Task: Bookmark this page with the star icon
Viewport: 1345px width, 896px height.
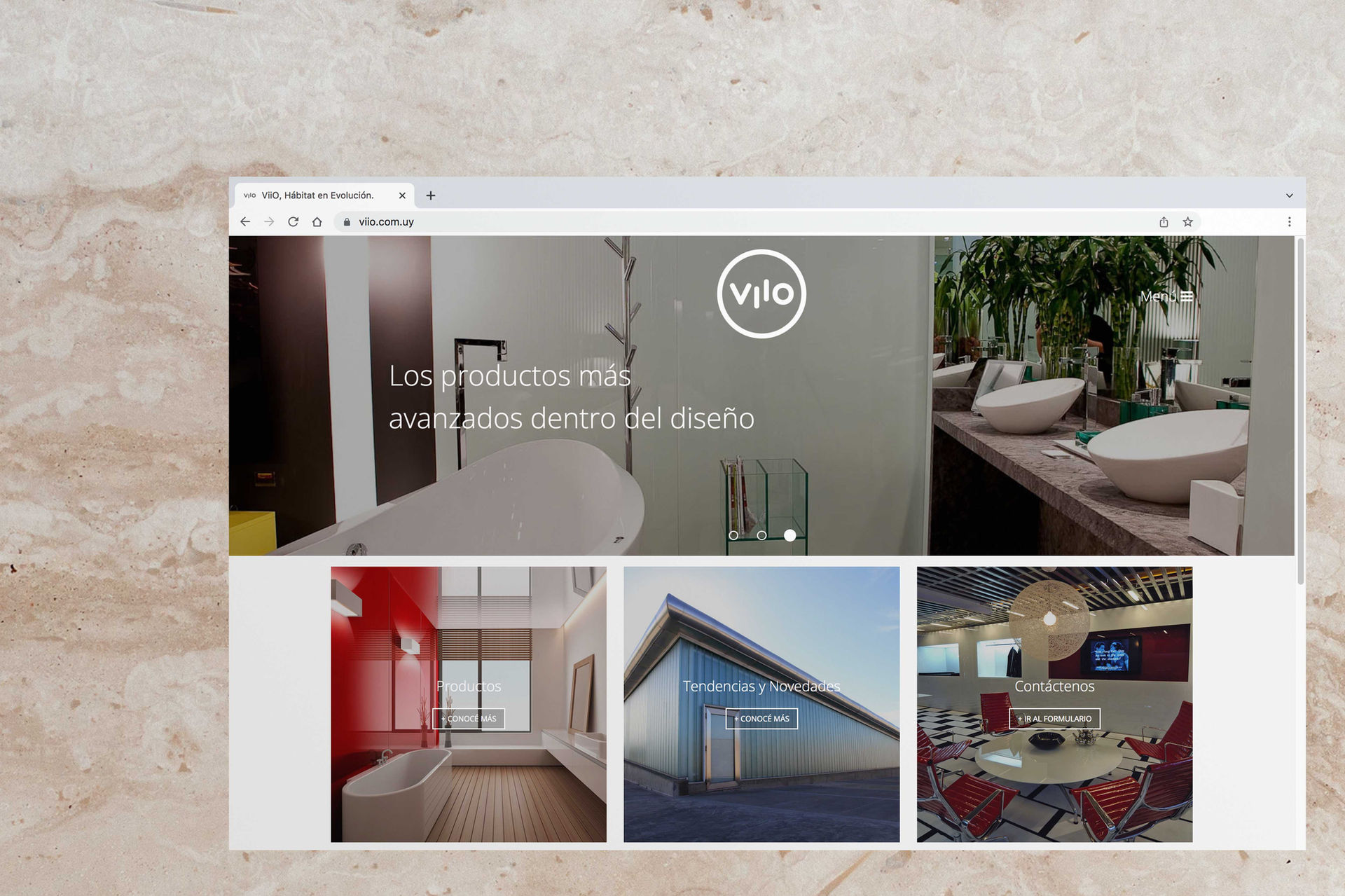Action: 1187,222
